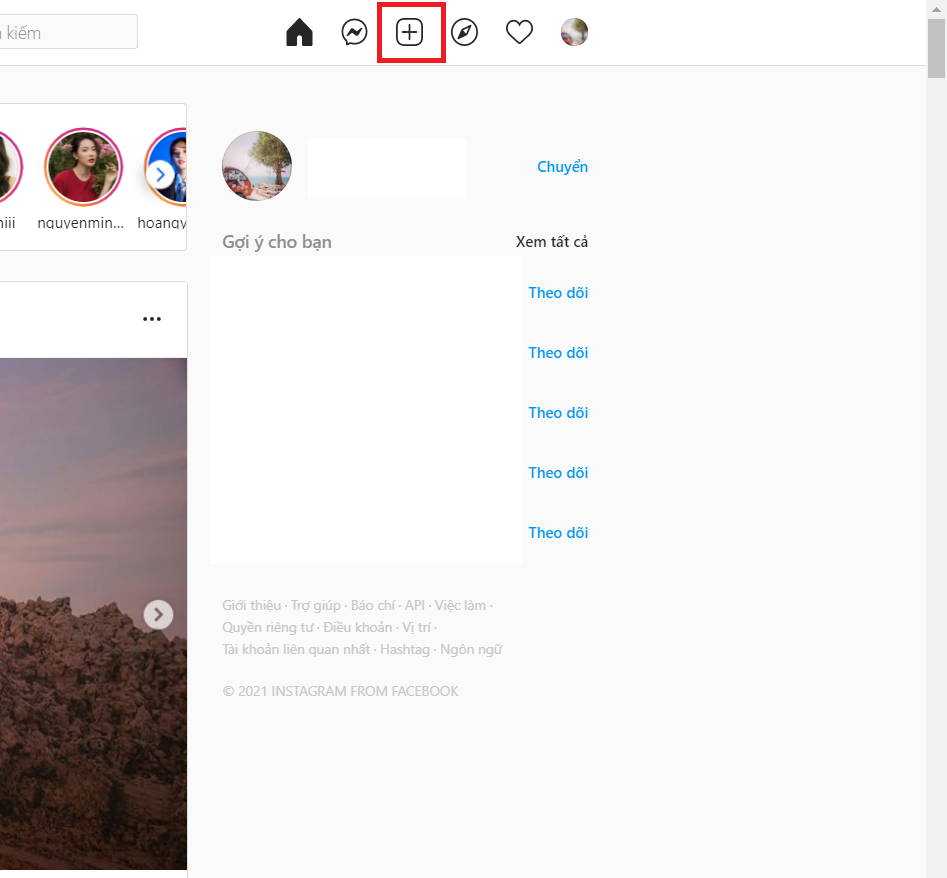Advance to next photo in post carousel
The height and width of the screenshot is (878, 947).
pyautogui.click(x=158, y=615)
